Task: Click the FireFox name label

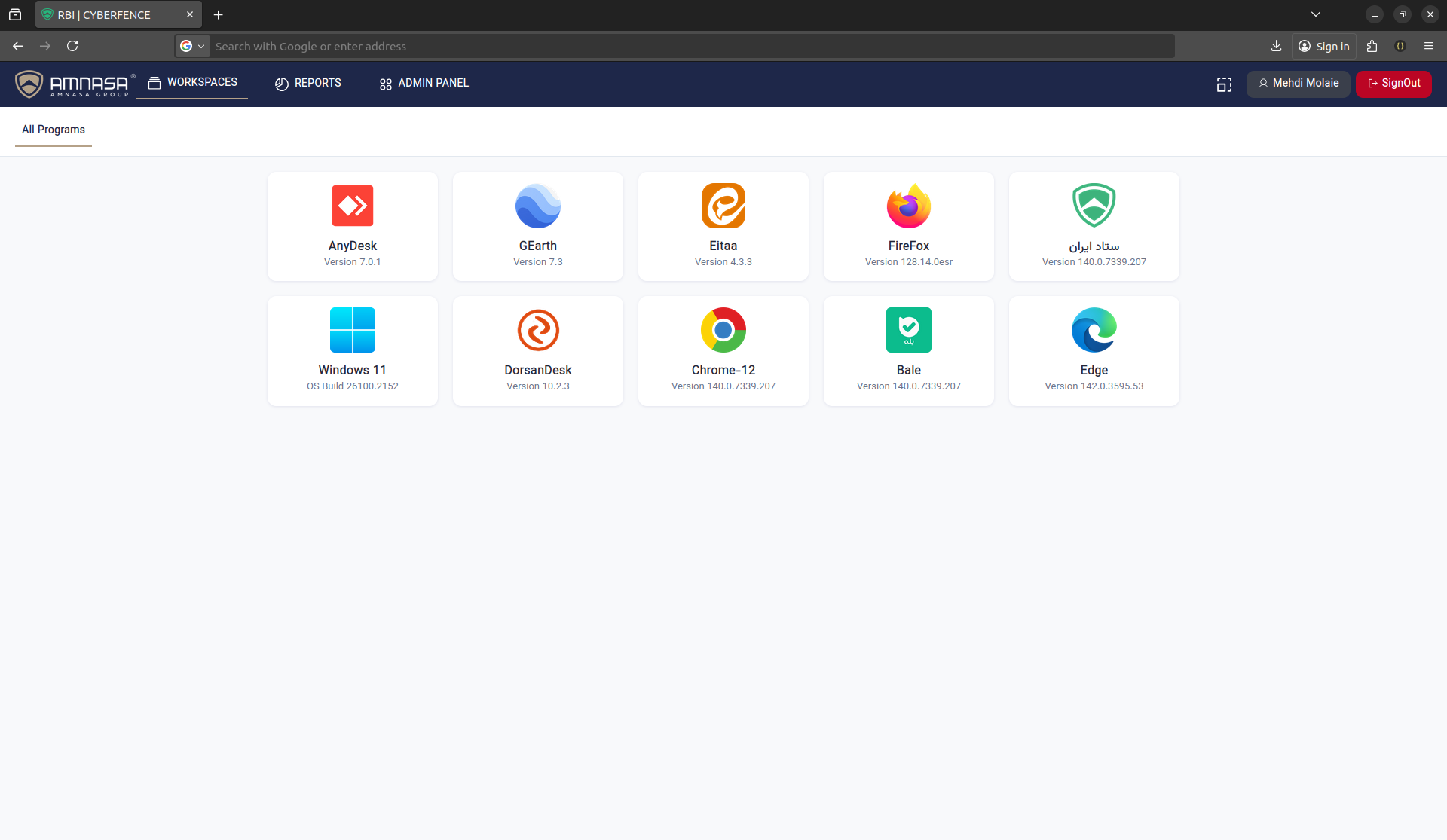Action: 909,246
